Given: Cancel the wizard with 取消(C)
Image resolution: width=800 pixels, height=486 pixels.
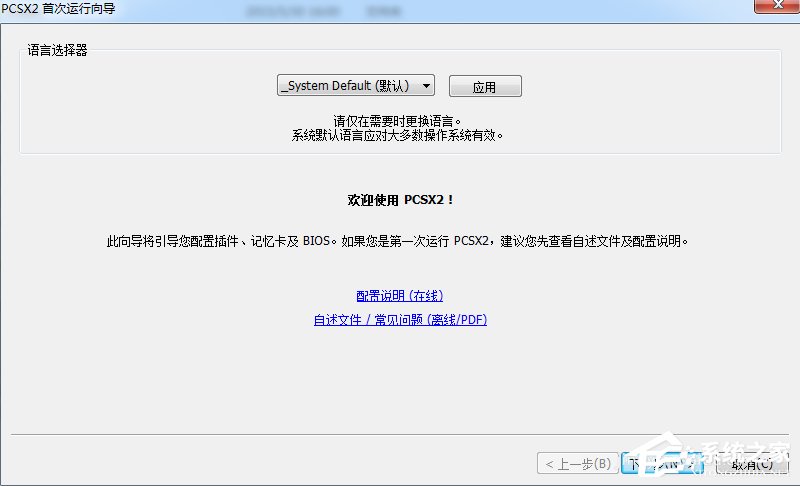Looking at the screenshot, I should pos(750,464).
